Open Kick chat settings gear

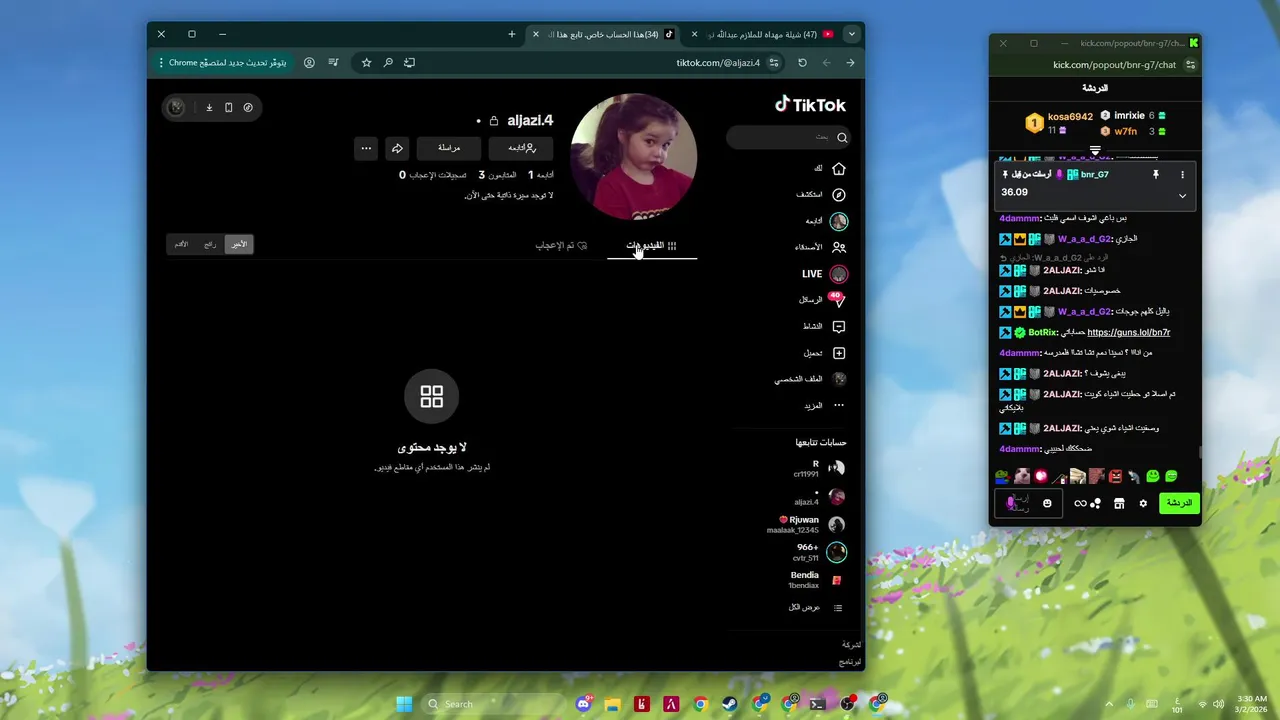[1143, 503]
